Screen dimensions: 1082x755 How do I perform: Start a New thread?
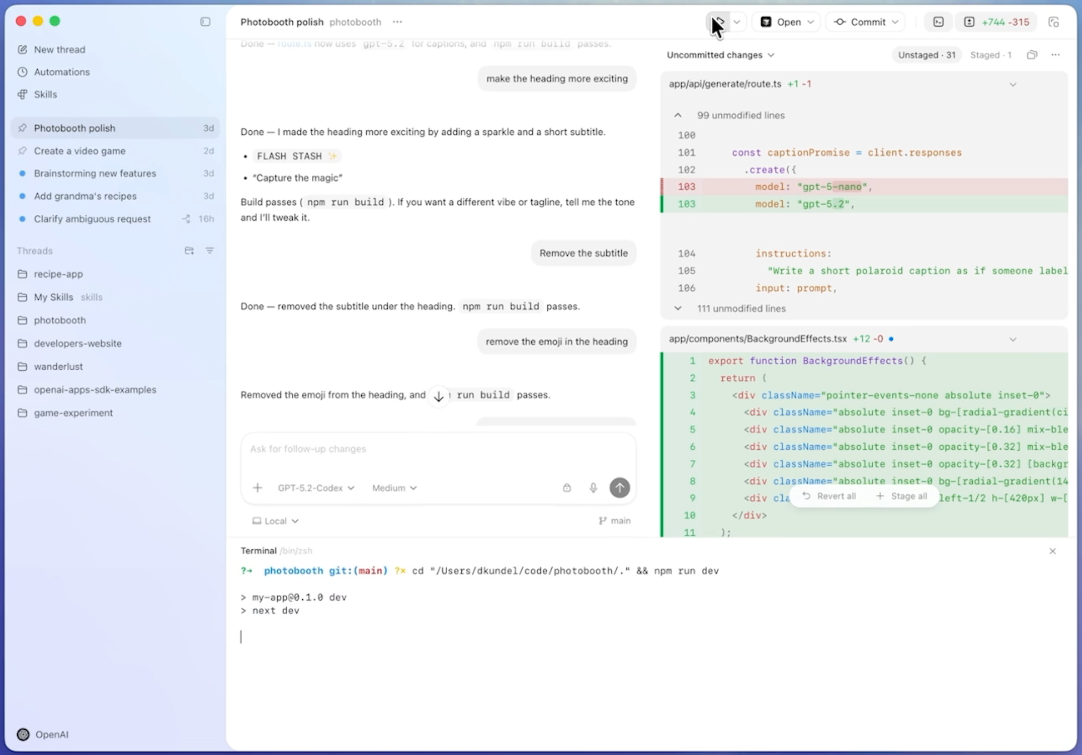[59, 50]
